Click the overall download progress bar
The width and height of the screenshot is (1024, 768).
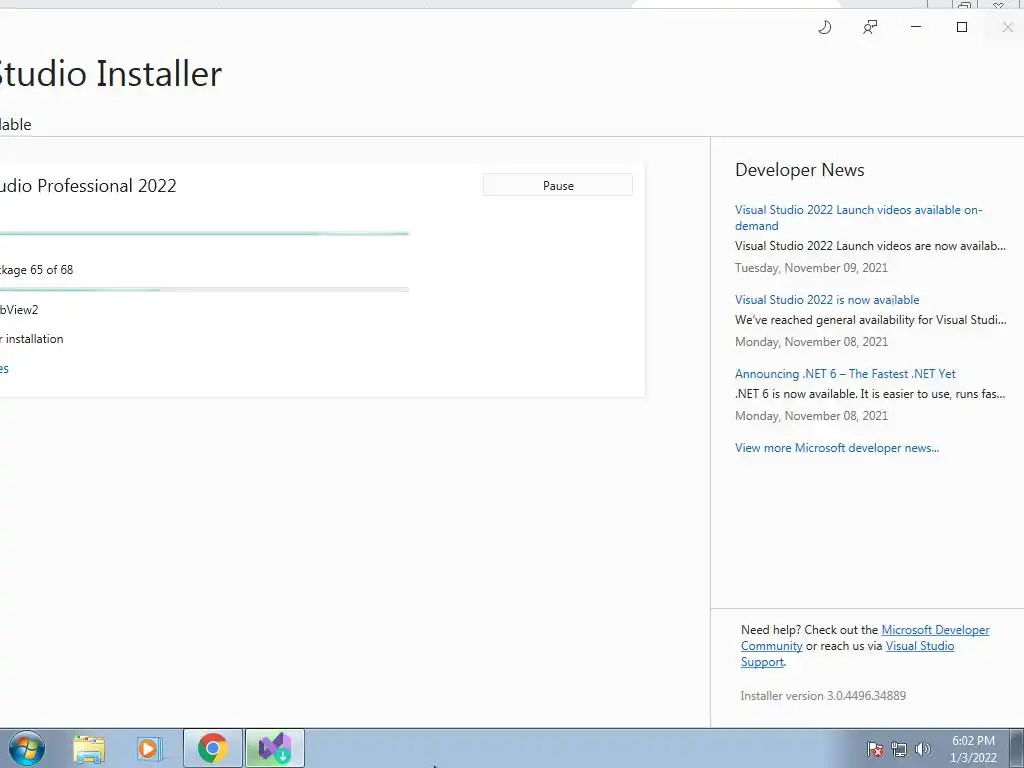point(204,233)
